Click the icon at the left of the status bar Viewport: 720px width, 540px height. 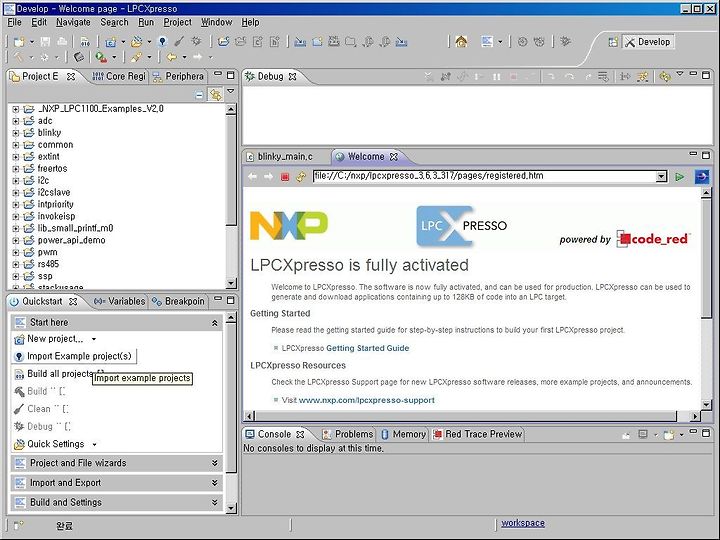pyautogui.click(x=18, y=525)
